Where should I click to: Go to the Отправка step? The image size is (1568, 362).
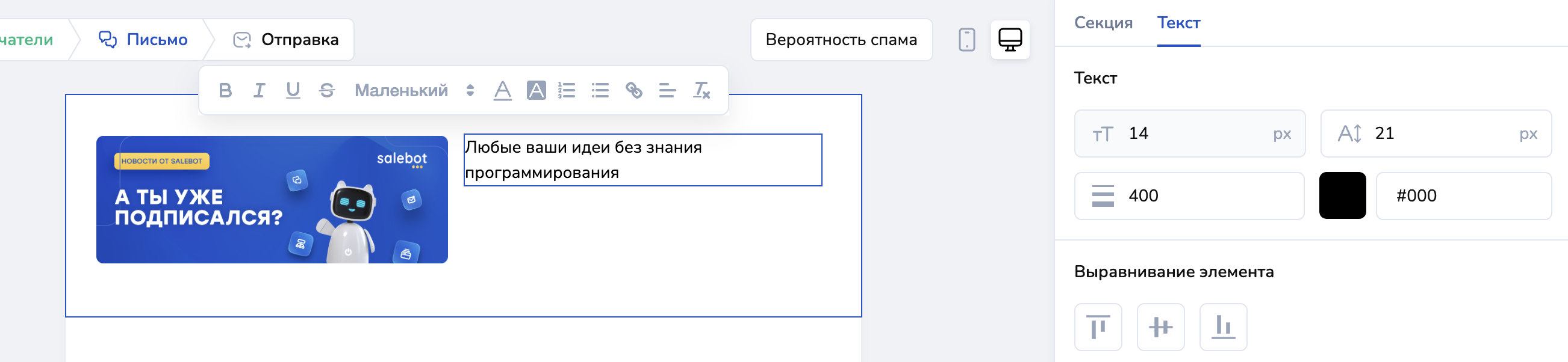286,40
